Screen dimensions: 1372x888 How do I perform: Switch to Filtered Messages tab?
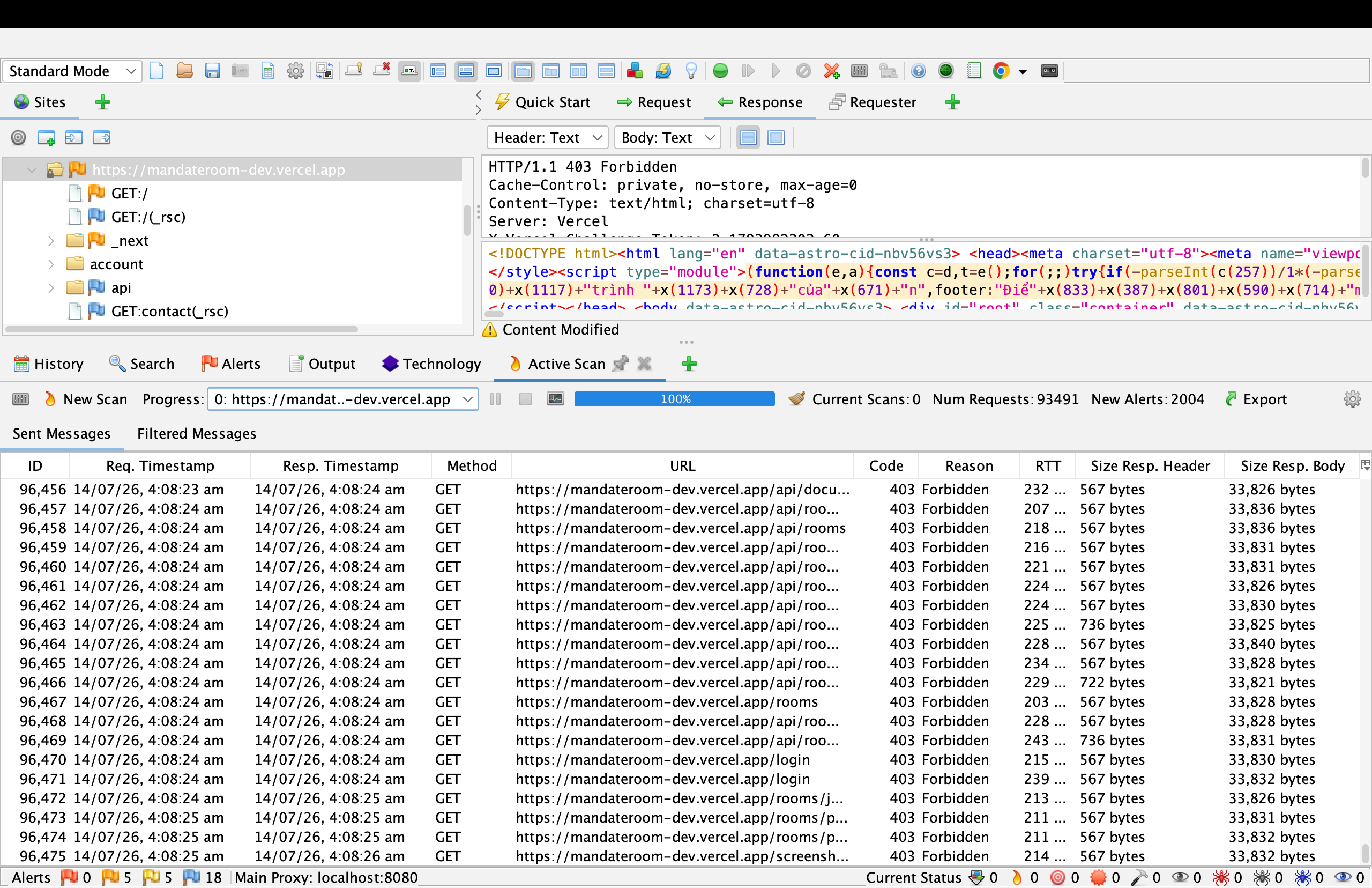pos(197,434)
